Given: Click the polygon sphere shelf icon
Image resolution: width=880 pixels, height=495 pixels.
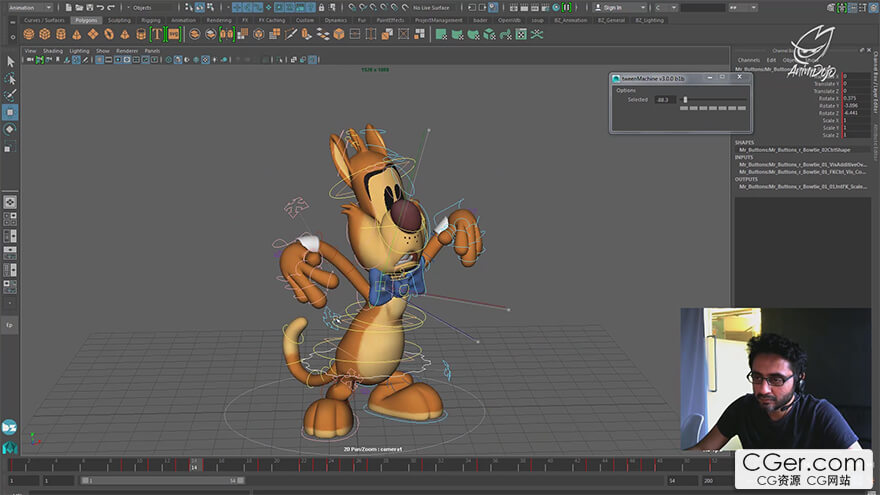Looking at the screenshot, I should click(27, 34).
